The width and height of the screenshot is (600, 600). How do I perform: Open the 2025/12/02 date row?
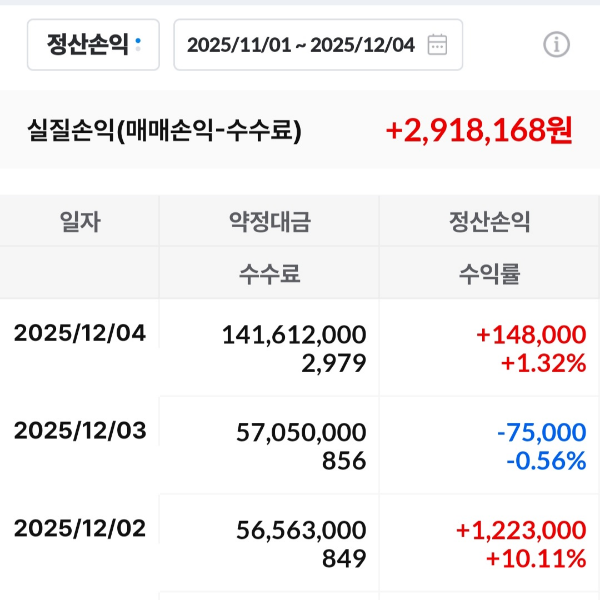(x=80, y=528)
